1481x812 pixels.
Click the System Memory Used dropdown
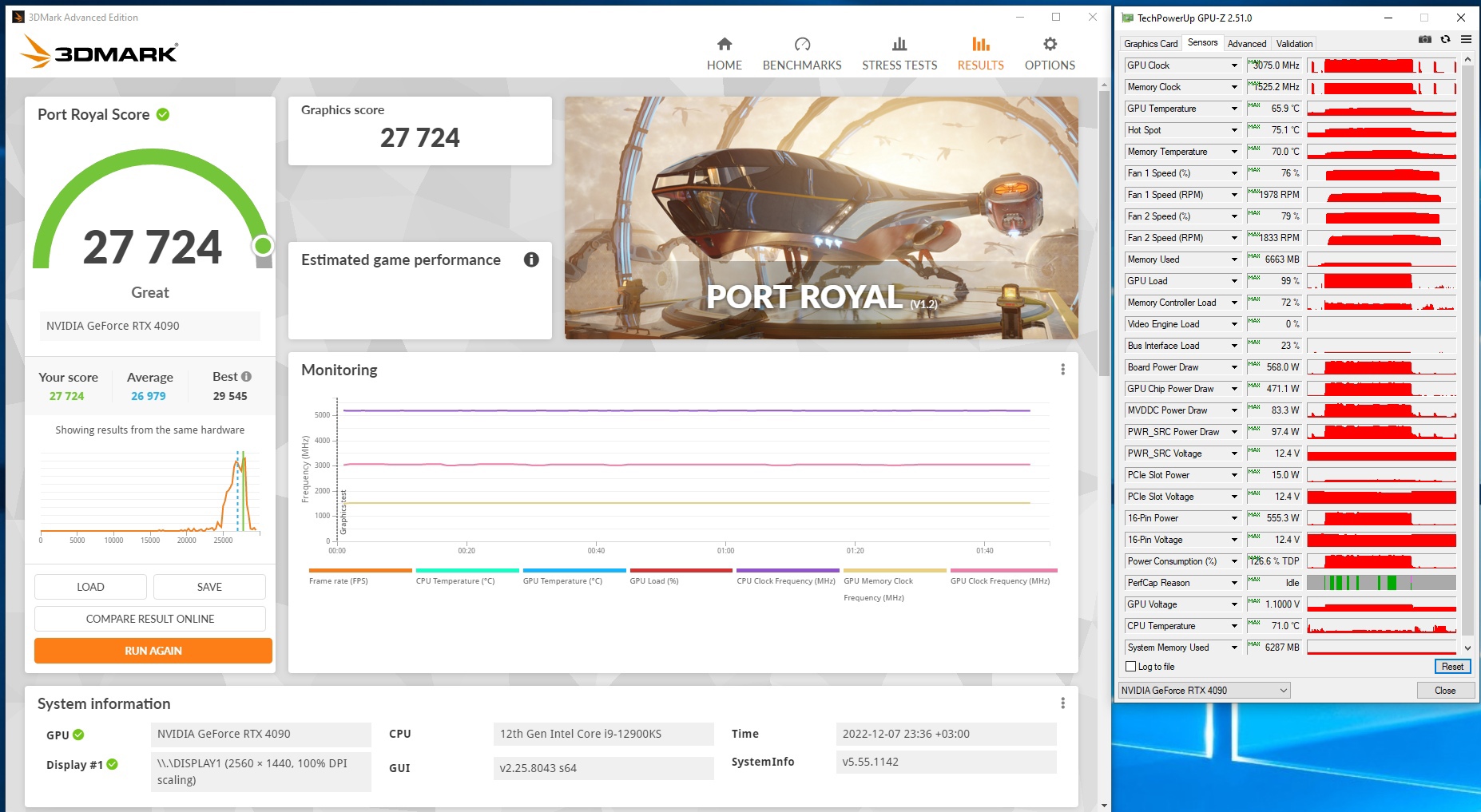(x=1234, y=648)
